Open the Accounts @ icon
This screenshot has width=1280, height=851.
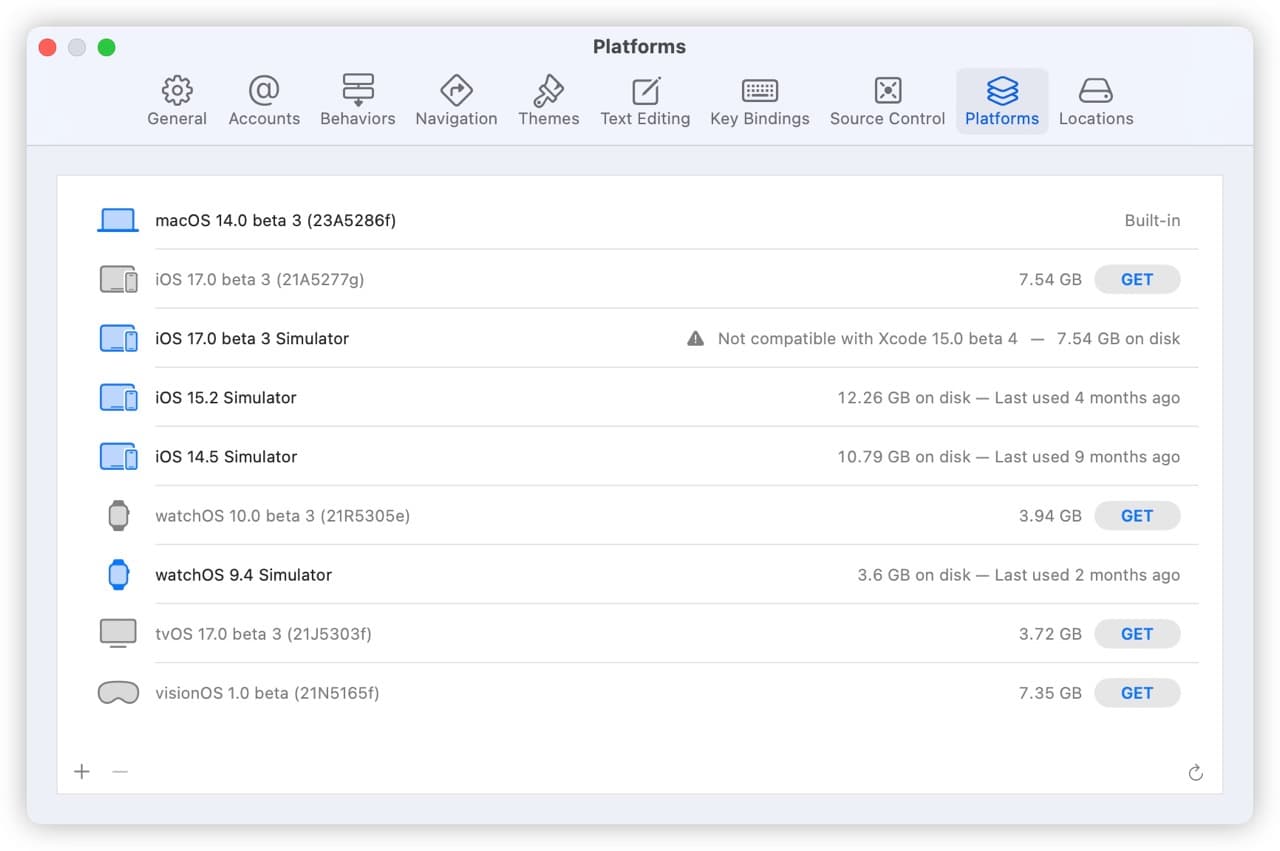[x=264, y=90]
